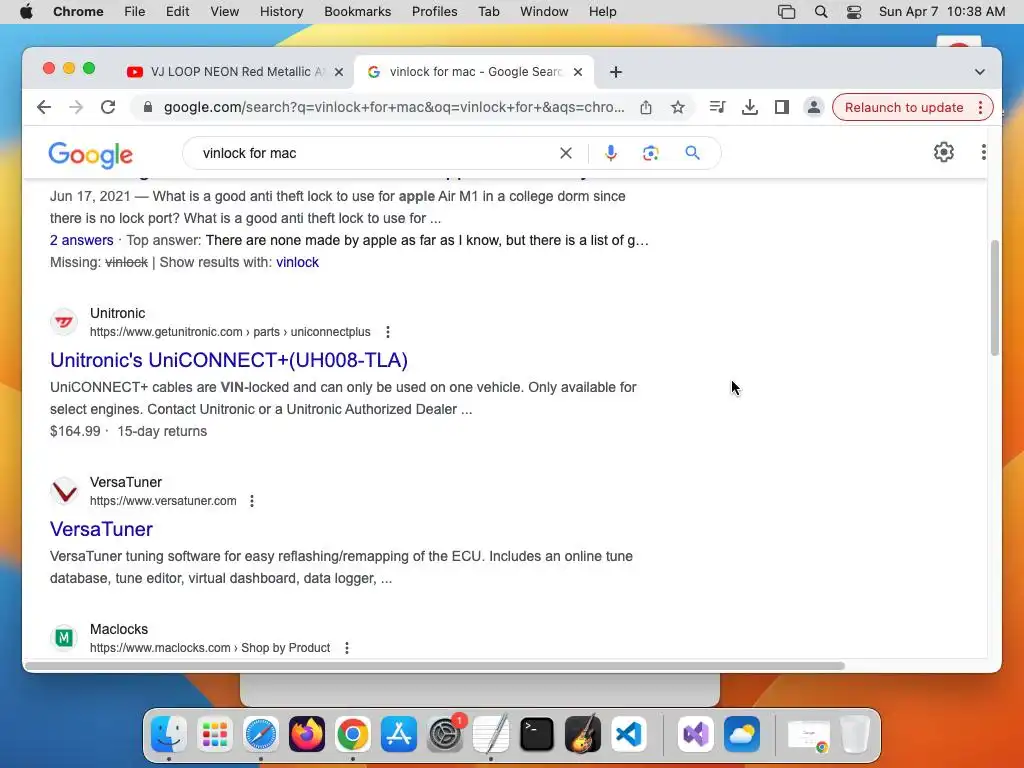Open the History menu

281,12
